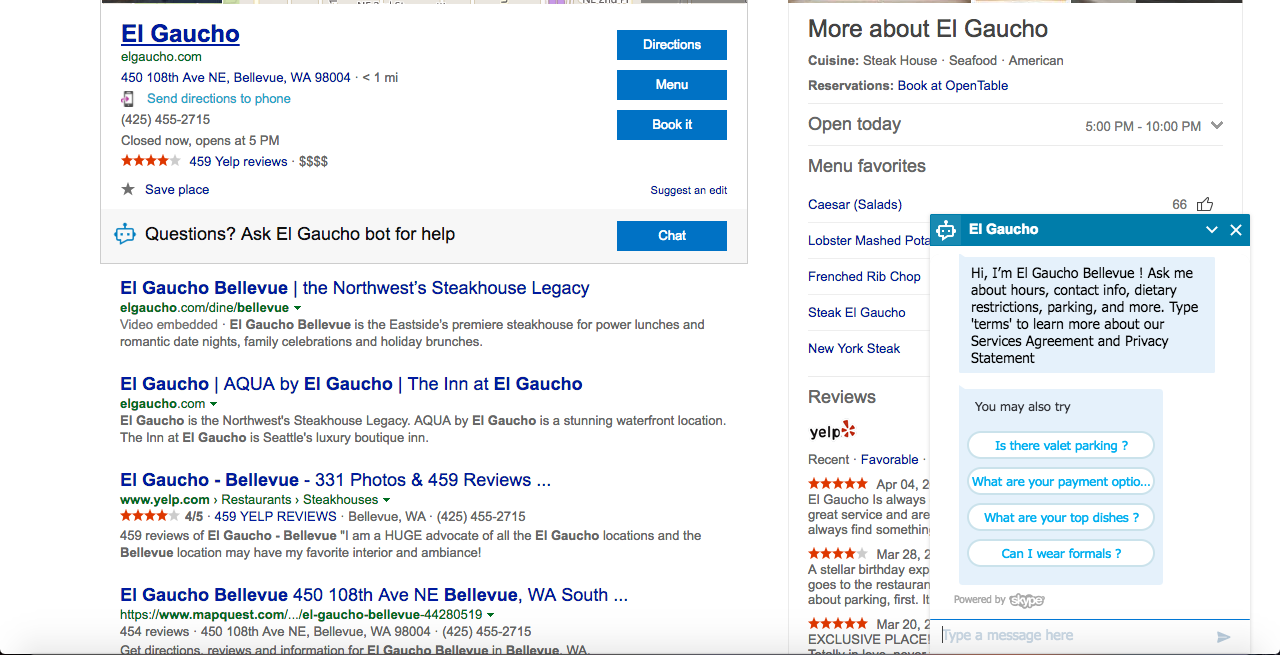The image size is (1280, 655).
Task: Get directions with the Directions button
Action: coord(672,45)
